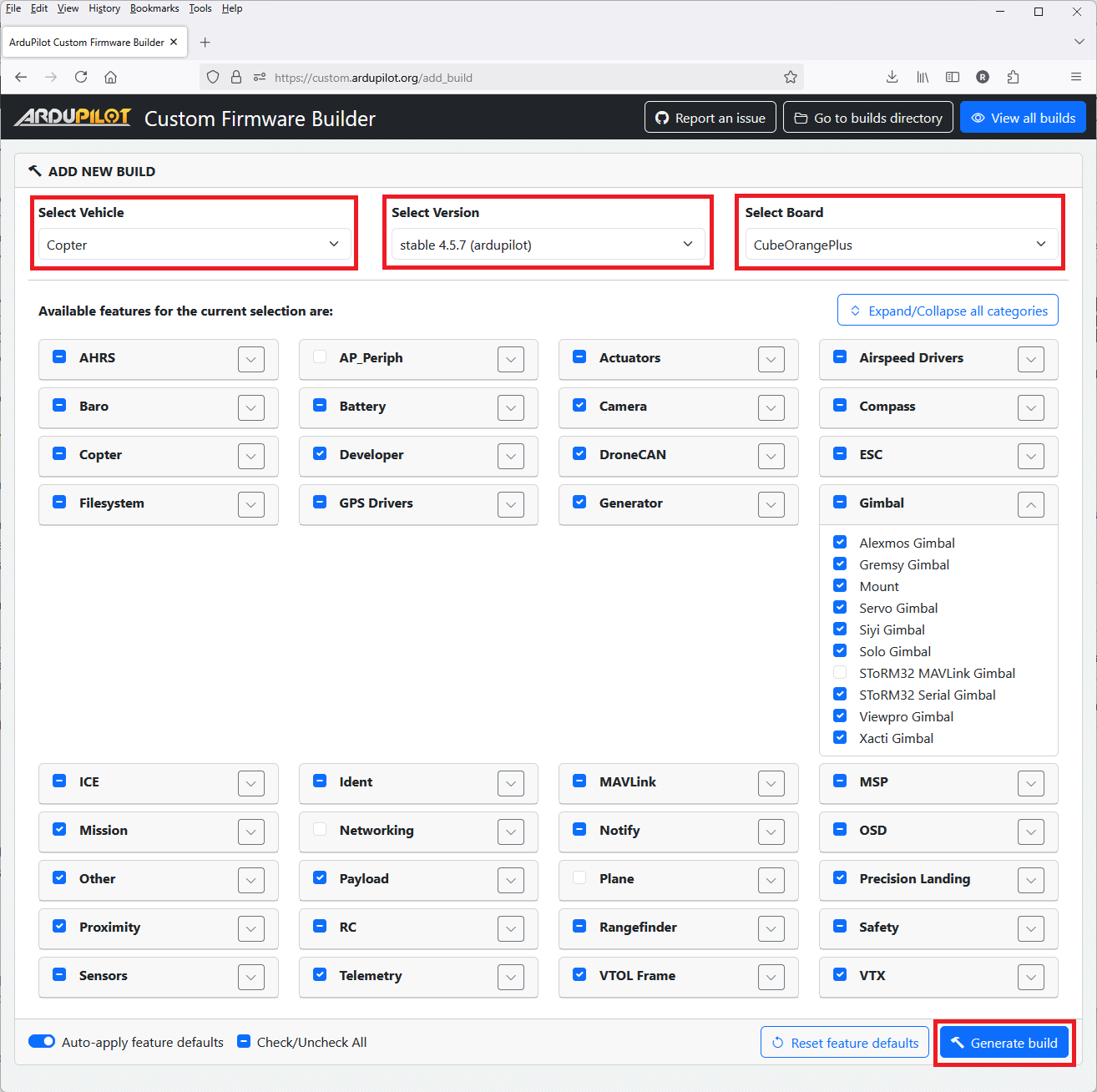Click the URL address bar
1097x1092 pixels.
[x=518, y=78]
